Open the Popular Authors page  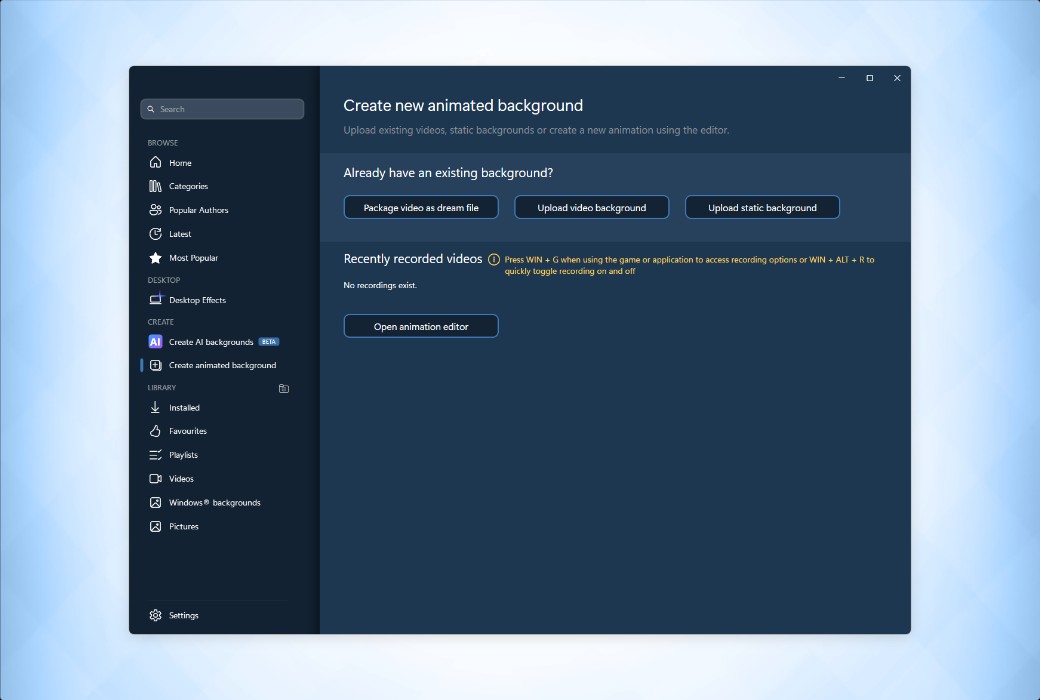(198, 210)
